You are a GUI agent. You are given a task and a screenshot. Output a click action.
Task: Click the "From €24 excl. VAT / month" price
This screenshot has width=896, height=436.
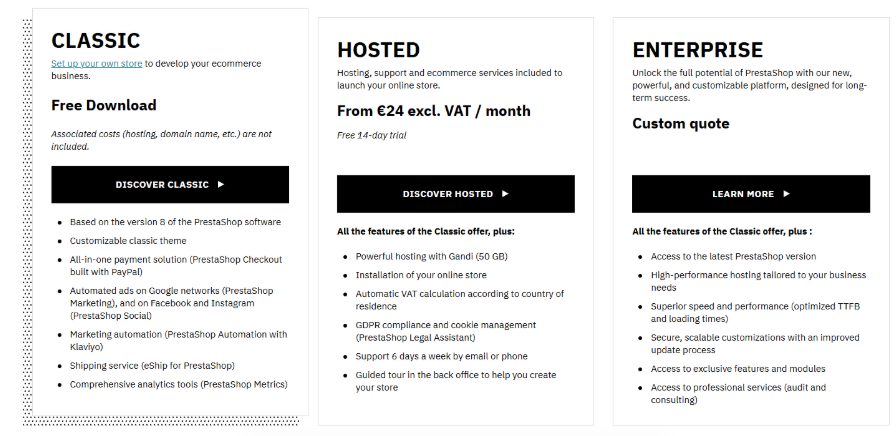pos(434,111)
